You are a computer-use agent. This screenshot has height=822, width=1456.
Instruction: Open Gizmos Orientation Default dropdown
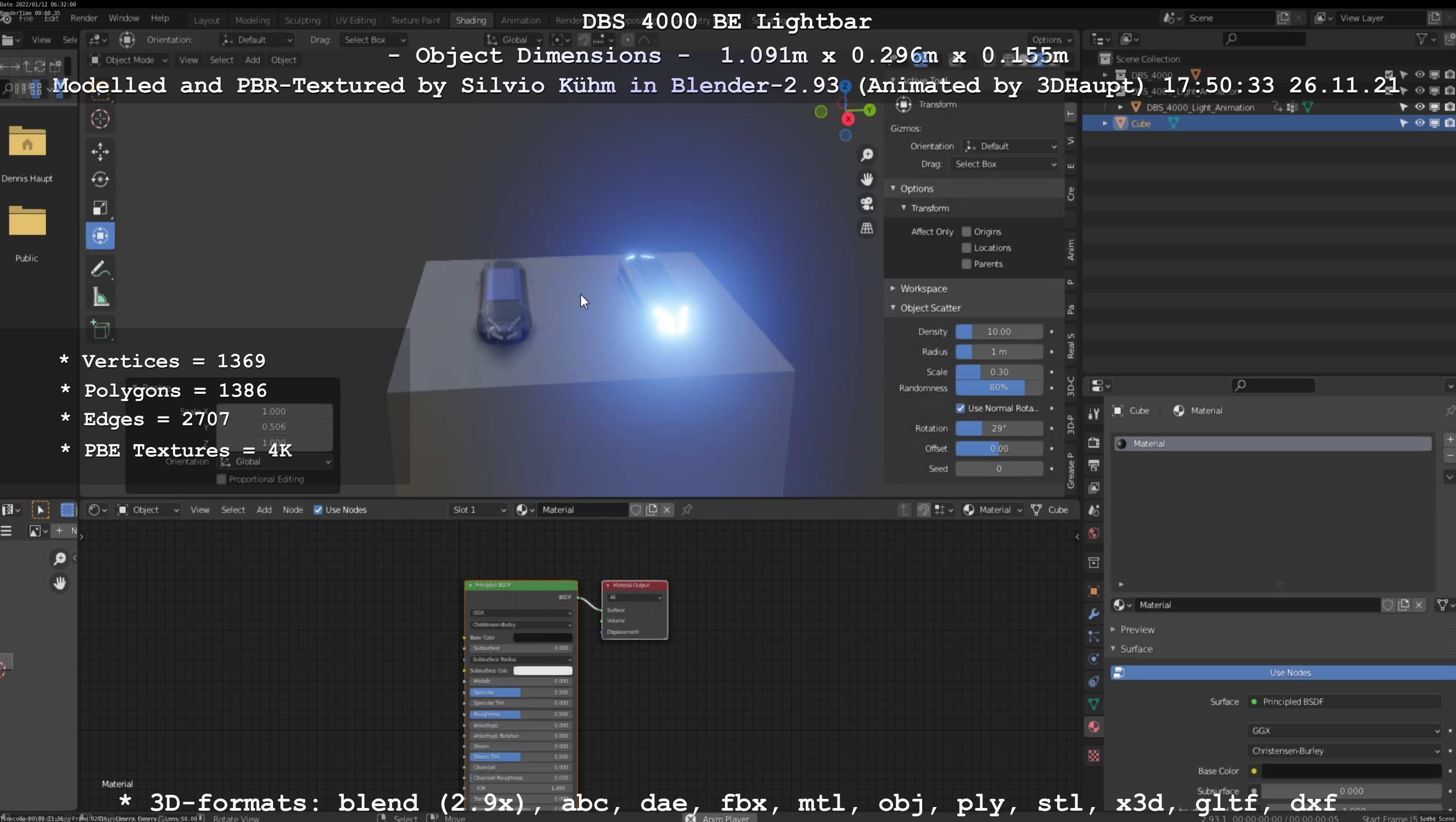click(1010, 146)
